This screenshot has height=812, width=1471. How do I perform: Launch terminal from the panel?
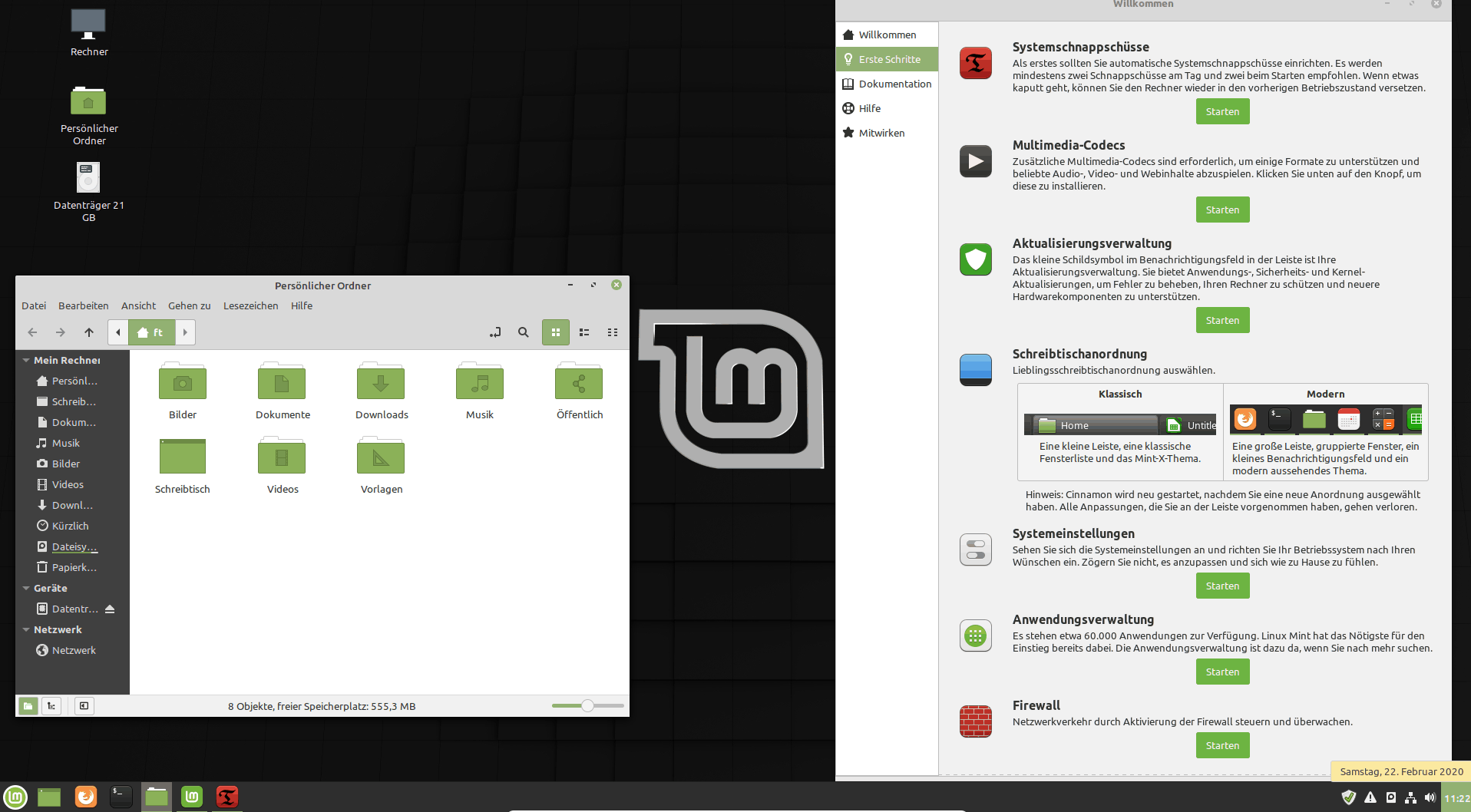(x=121, y=797)
